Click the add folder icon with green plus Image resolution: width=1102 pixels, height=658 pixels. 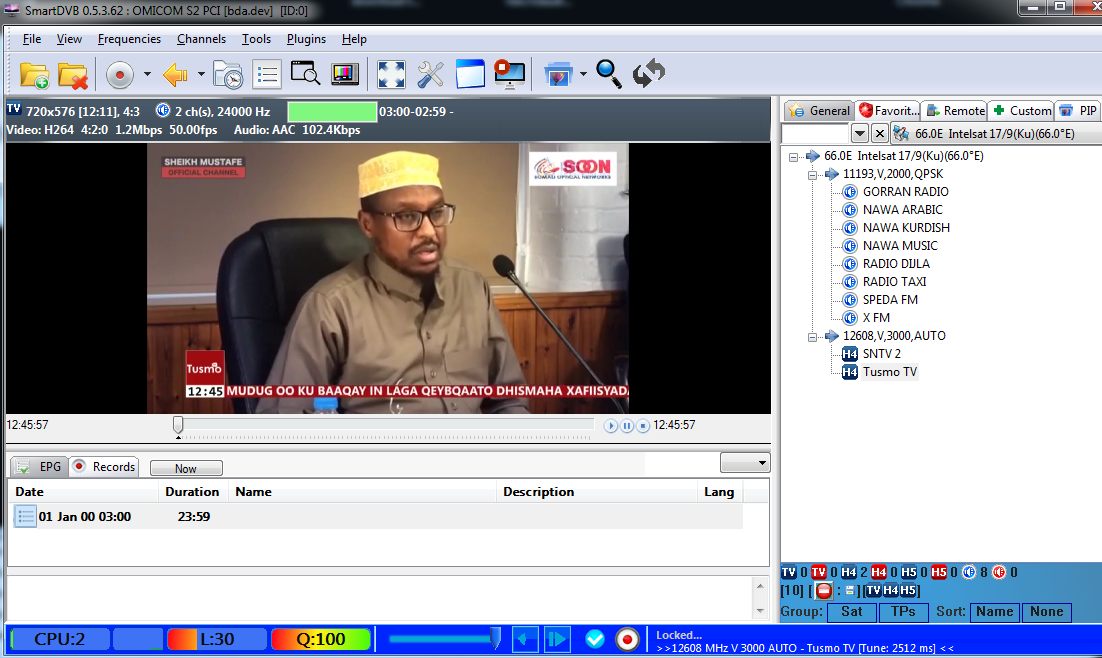pos(34,75)
